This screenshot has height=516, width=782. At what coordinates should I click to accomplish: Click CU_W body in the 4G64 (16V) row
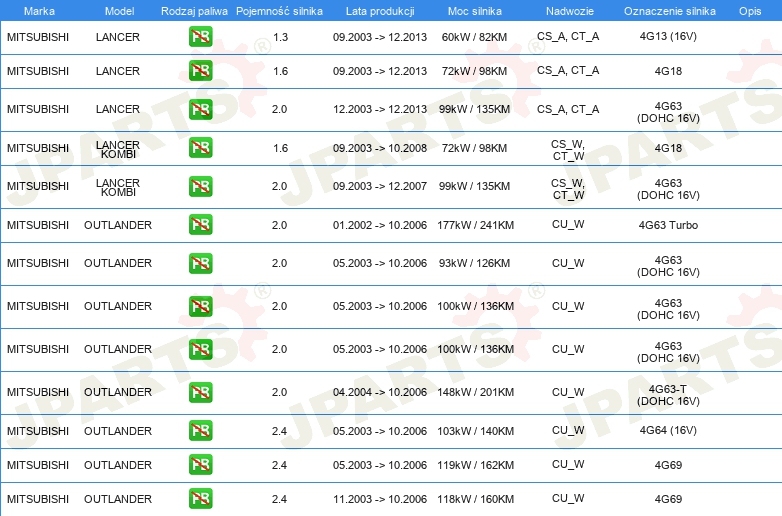pyautogui.click(x=568, y=430)
